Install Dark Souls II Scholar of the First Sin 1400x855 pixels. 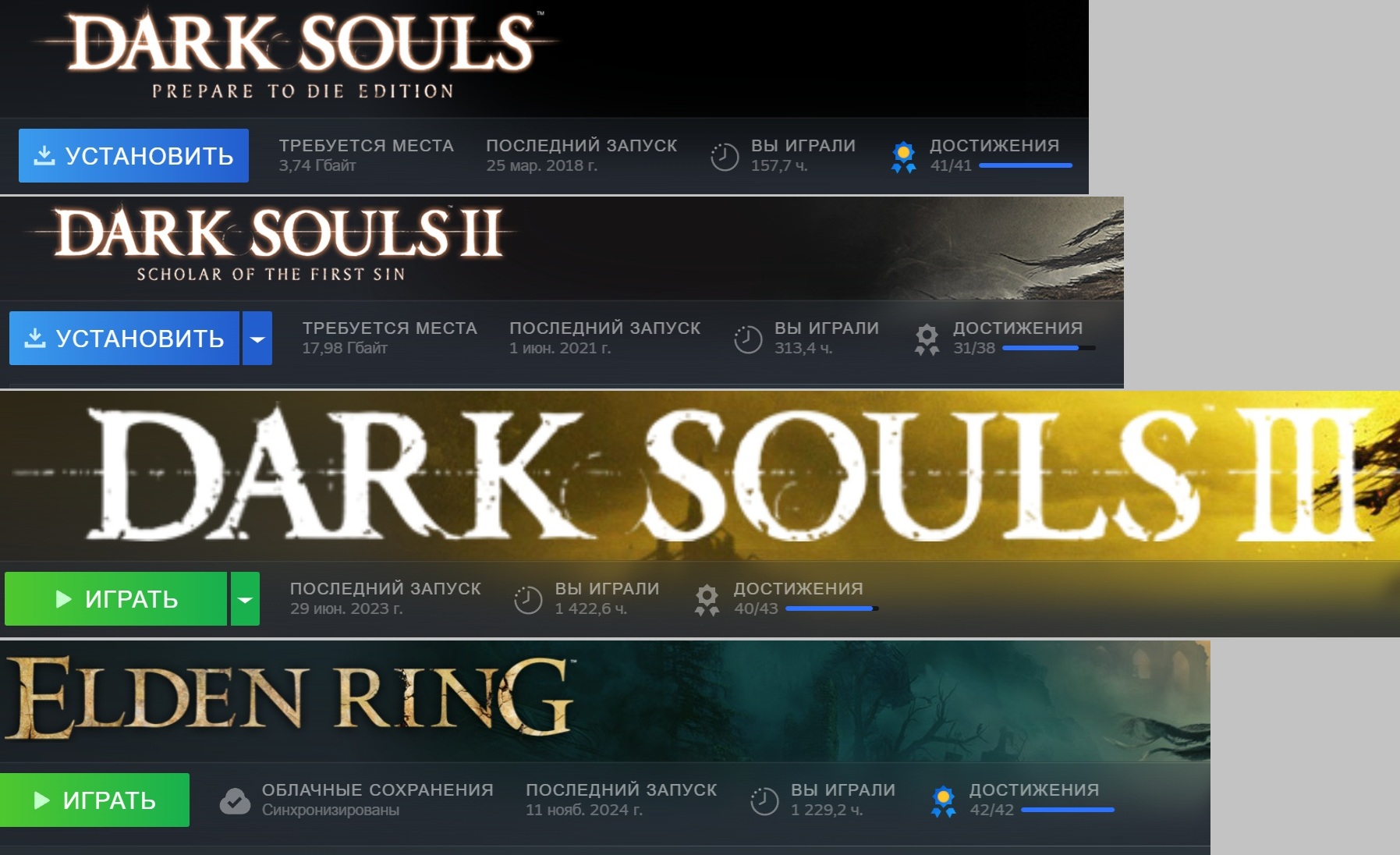click(x=124, y=338)
